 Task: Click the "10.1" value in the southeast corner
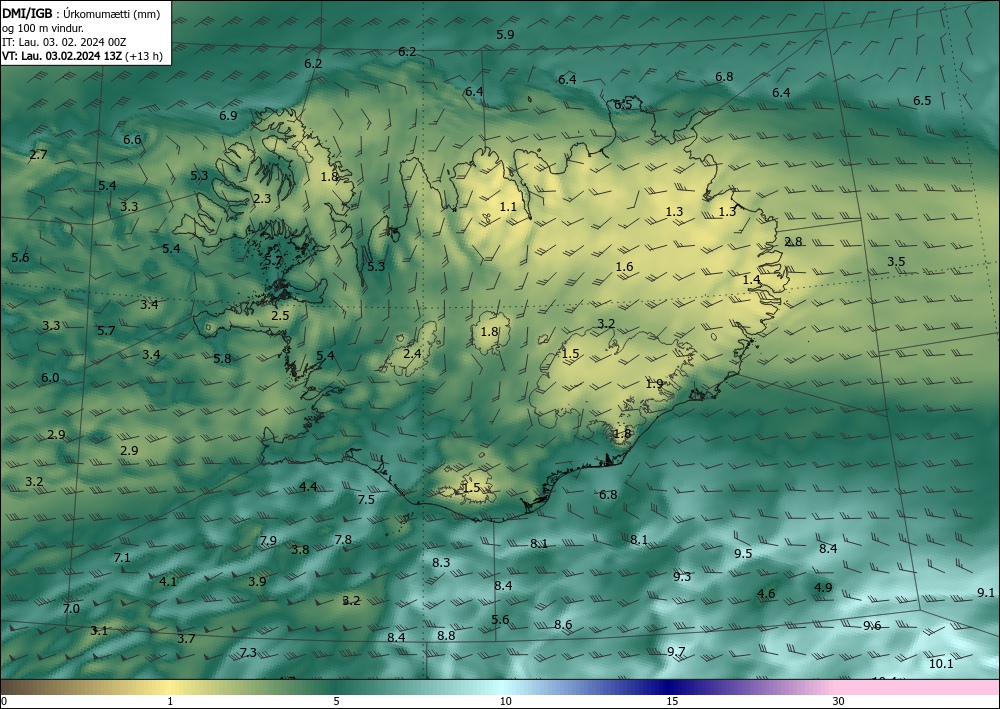(941, 663)
